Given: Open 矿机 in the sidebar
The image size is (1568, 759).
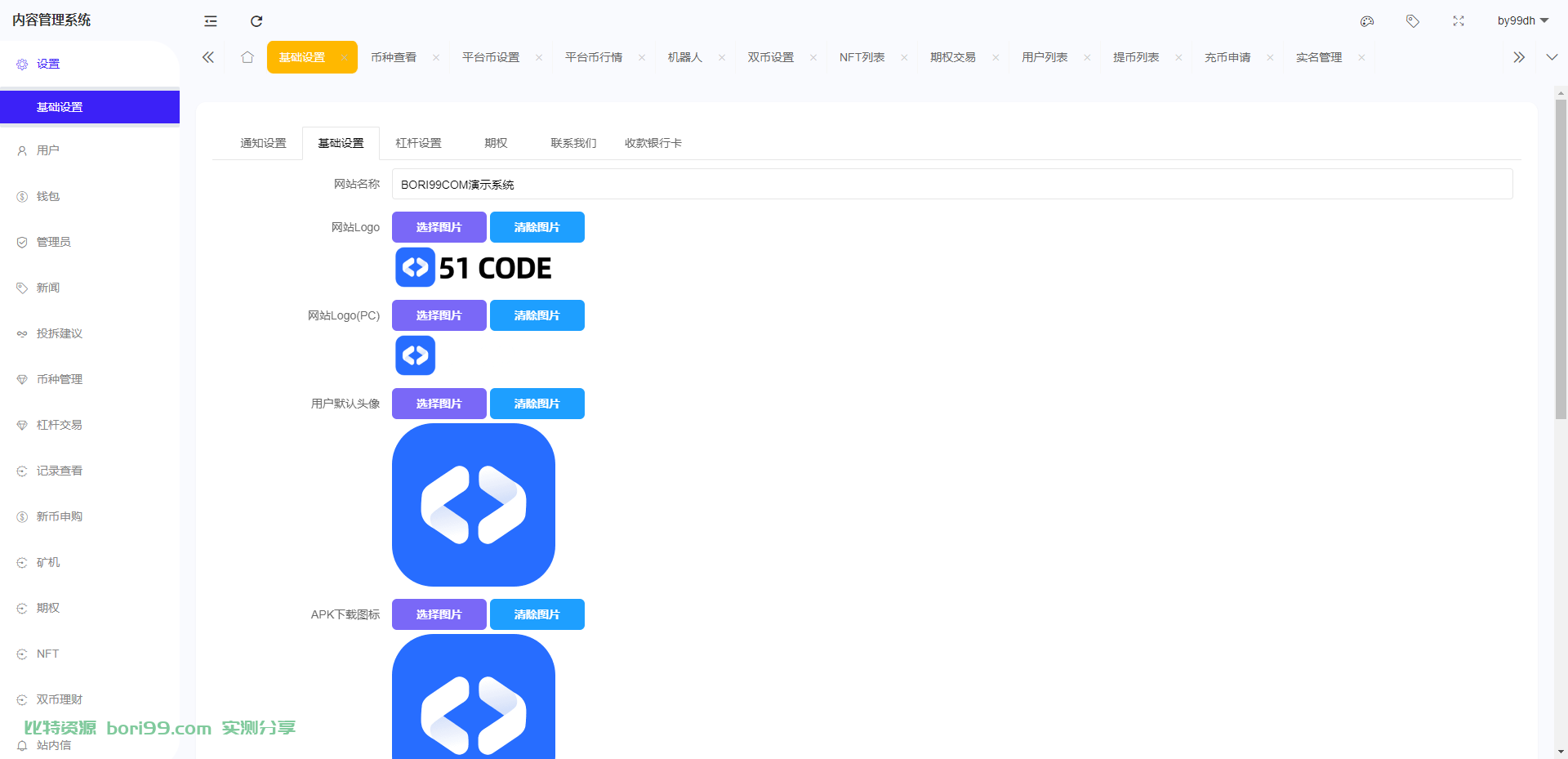Looking at the screenshot, I should click(x=90, y=562).
